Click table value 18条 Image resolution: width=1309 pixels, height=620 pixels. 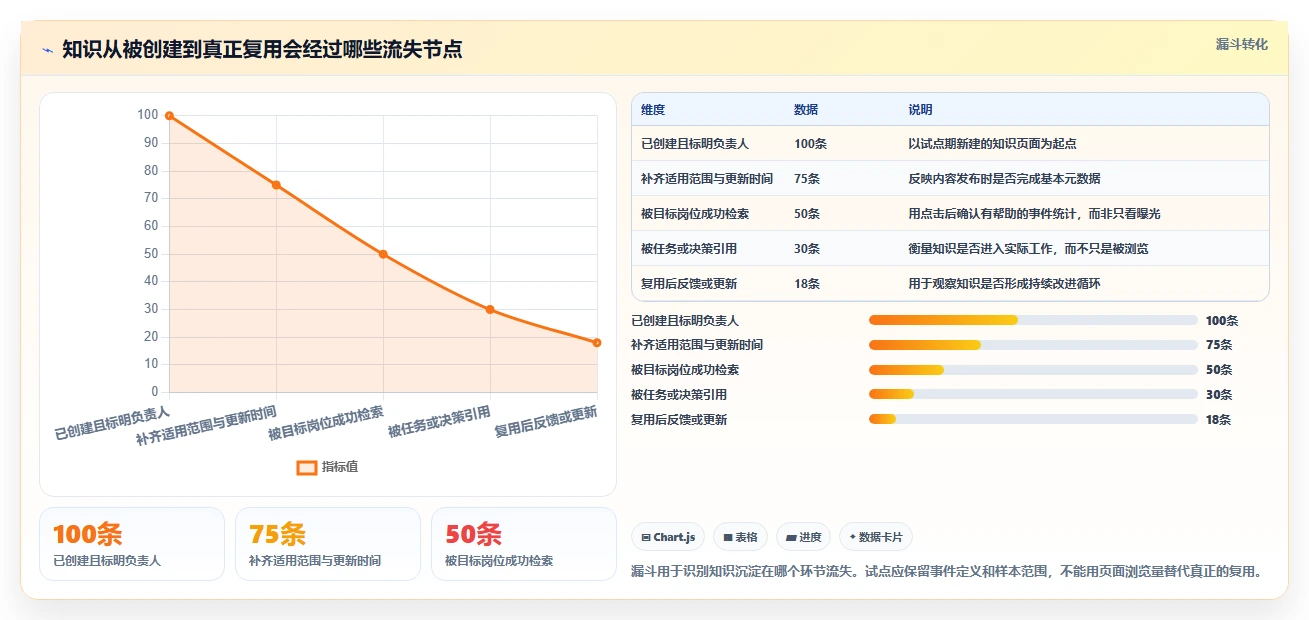807,284
